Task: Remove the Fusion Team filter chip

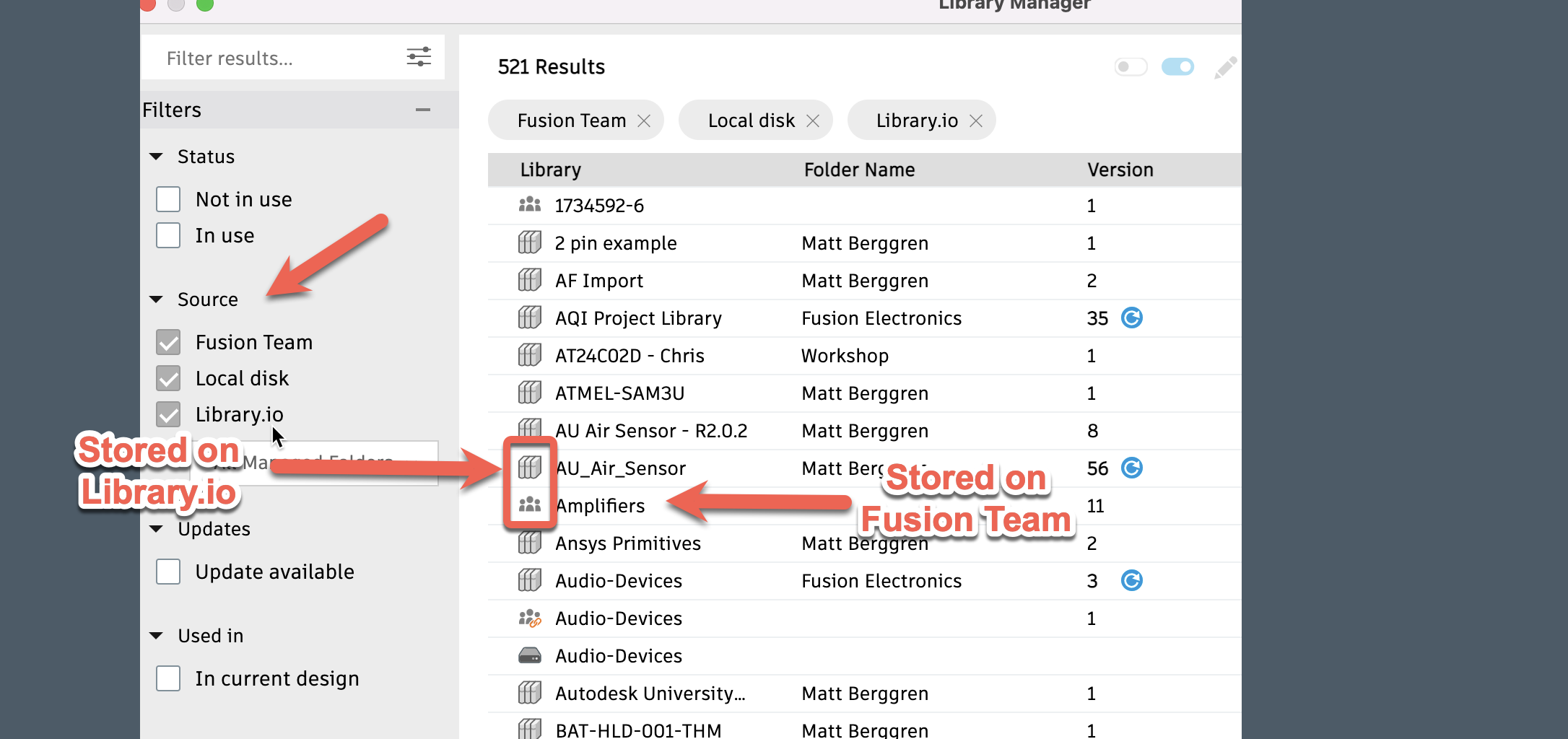Action: (644, 120)
